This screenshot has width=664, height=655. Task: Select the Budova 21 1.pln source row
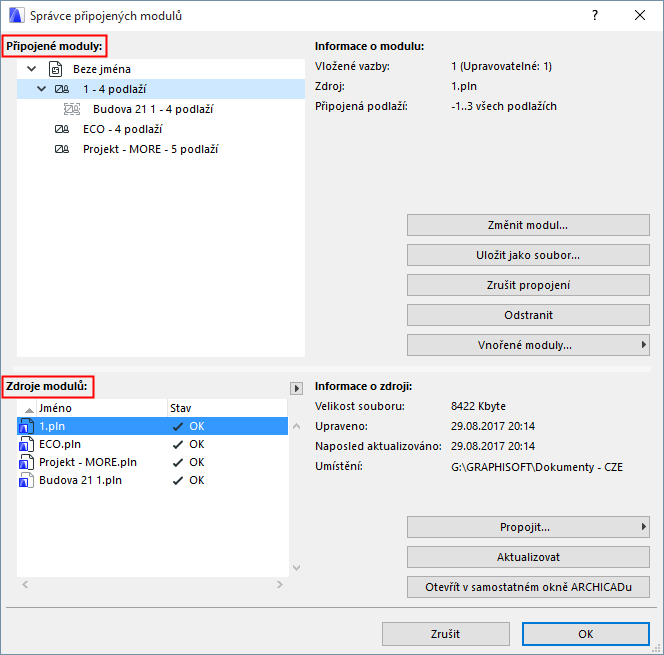pos(152,481)
